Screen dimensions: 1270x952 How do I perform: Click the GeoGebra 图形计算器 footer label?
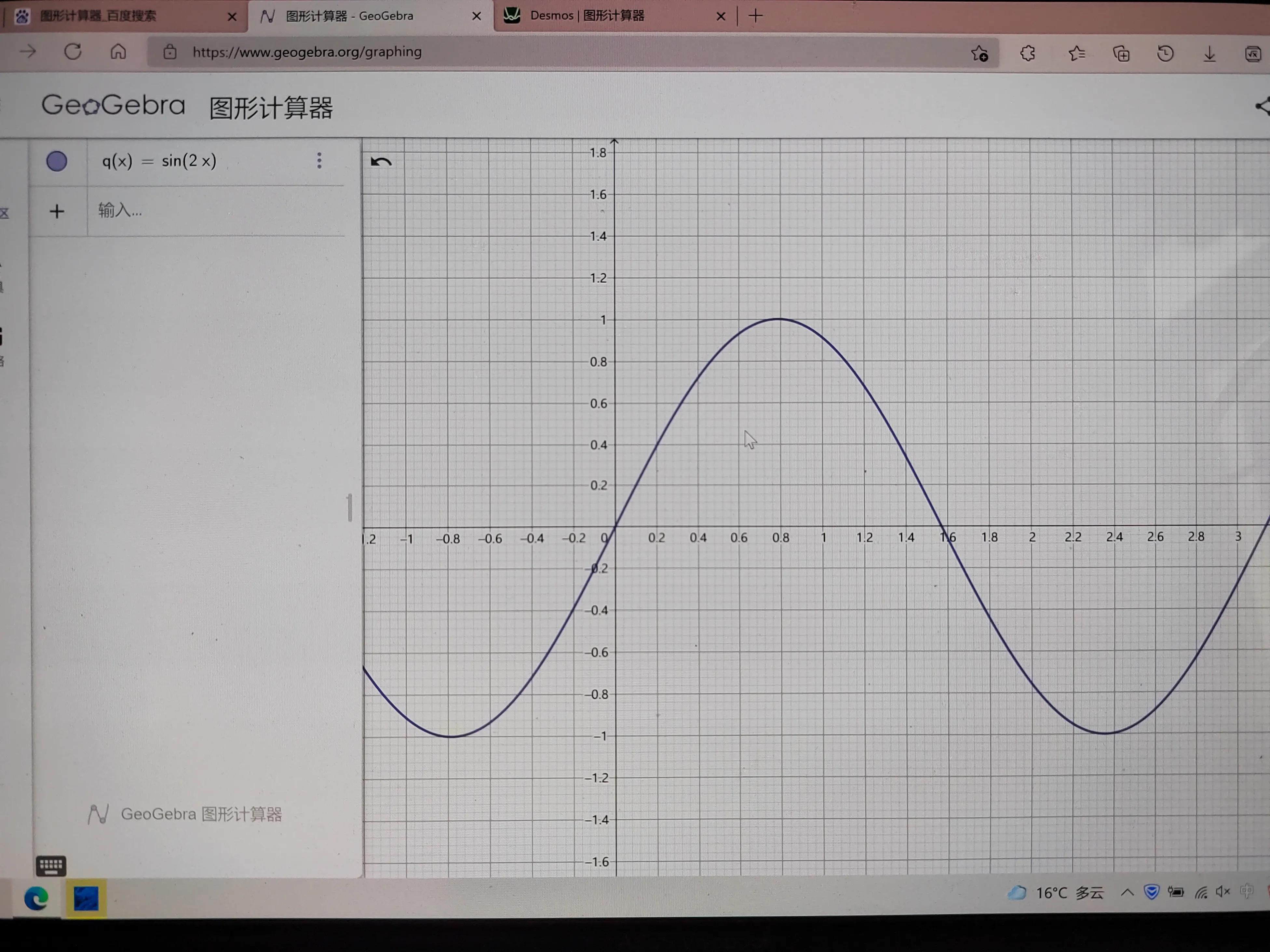[x=185, y=814]
